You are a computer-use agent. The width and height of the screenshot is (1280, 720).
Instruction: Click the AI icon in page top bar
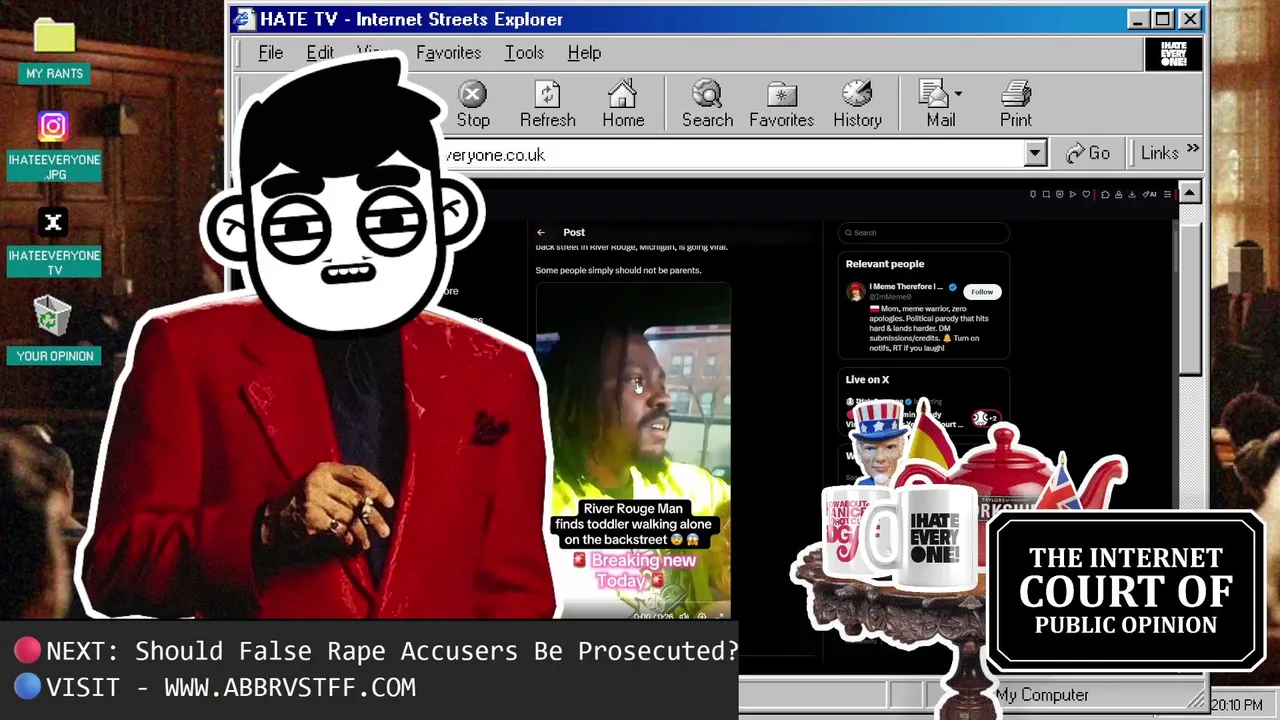1149,194
